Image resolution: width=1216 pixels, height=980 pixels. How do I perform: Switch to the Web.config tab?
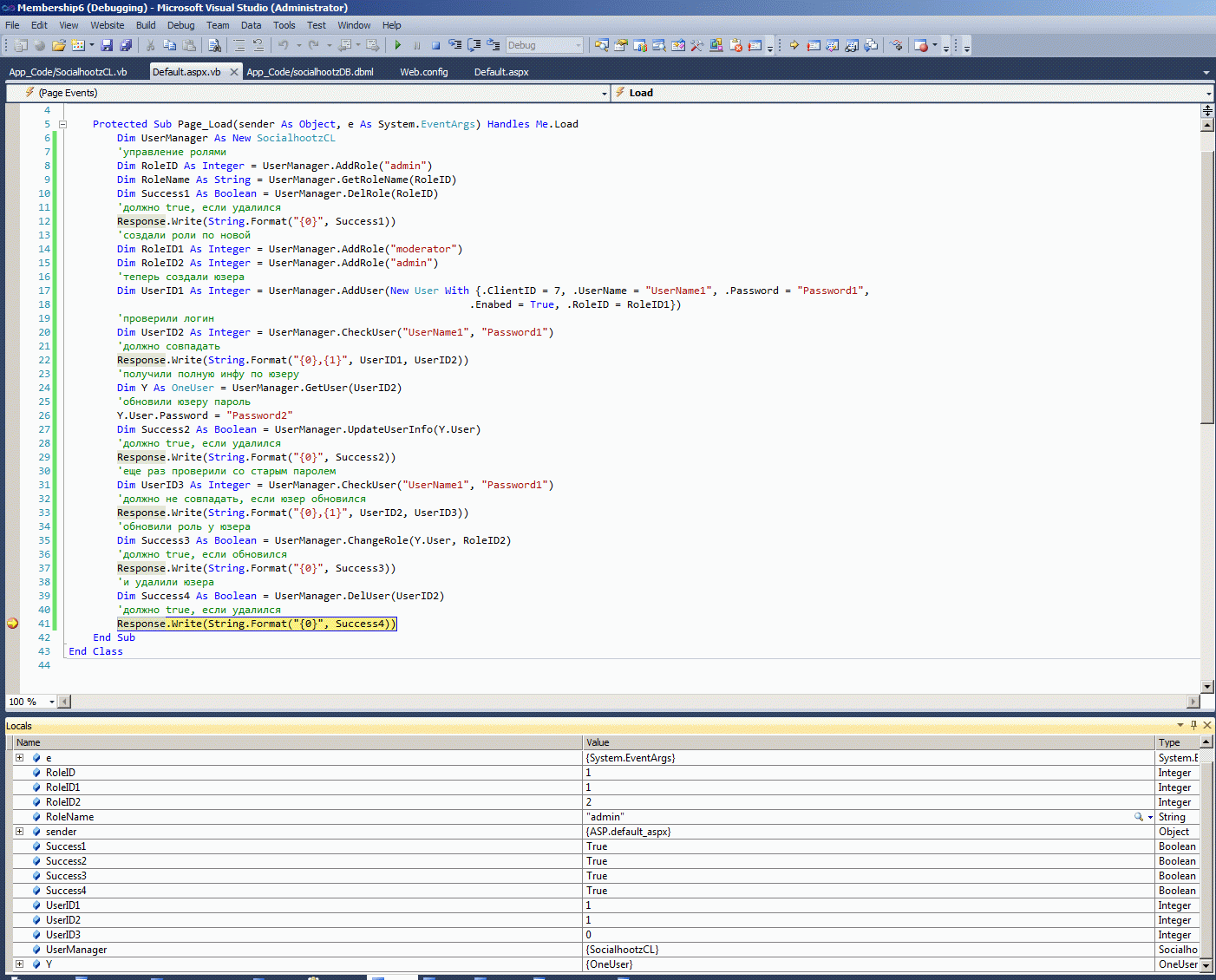tap(423, 72)
